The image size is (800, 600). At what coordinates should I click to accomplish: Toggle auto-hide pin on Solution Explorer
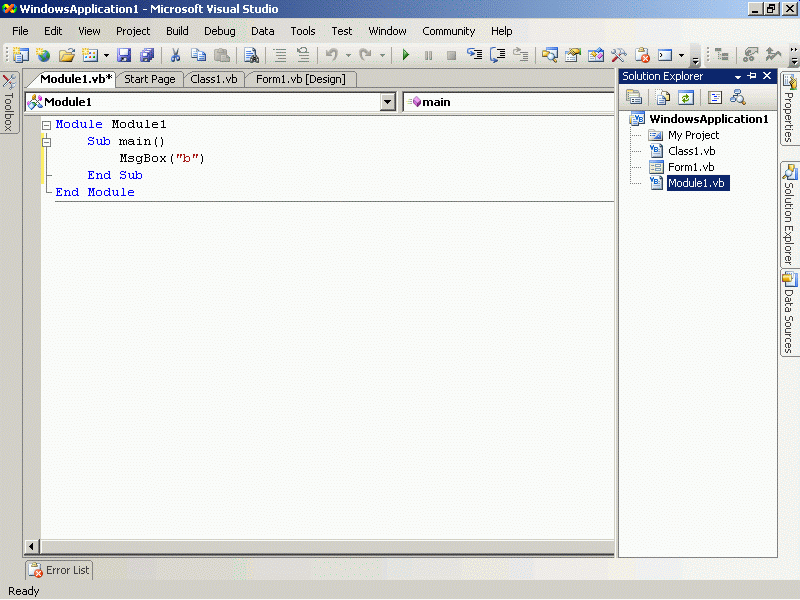(x=752, y=76)
